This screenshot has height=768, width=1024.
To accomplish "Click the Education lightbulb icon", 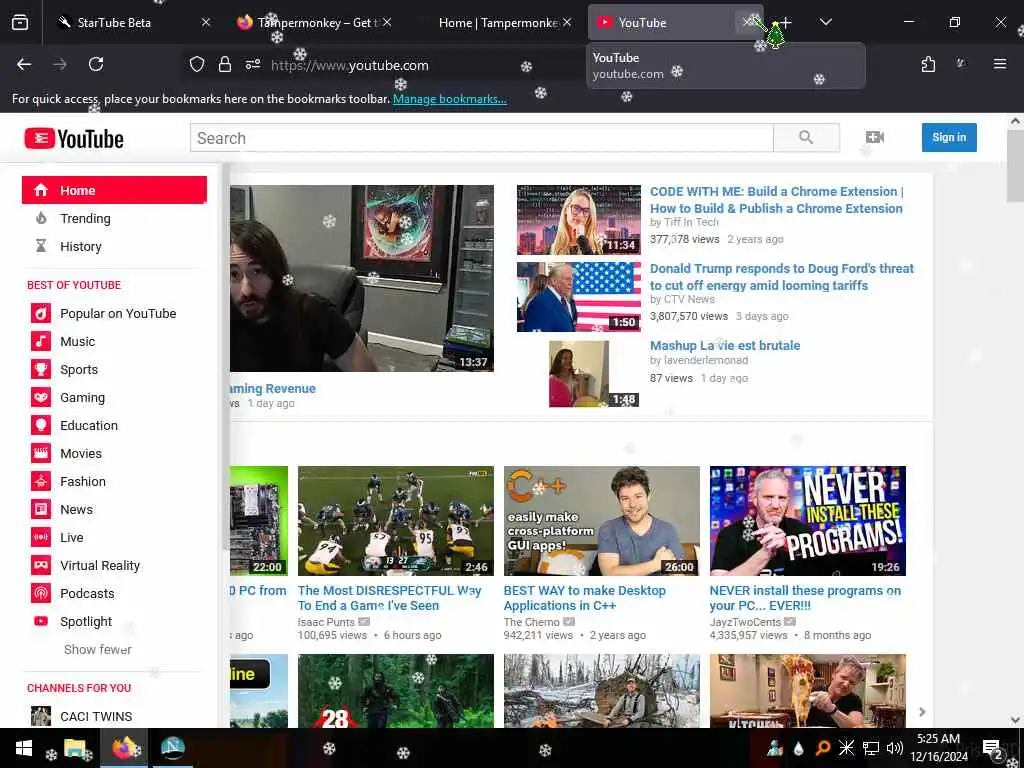I will tap(40, 425).
